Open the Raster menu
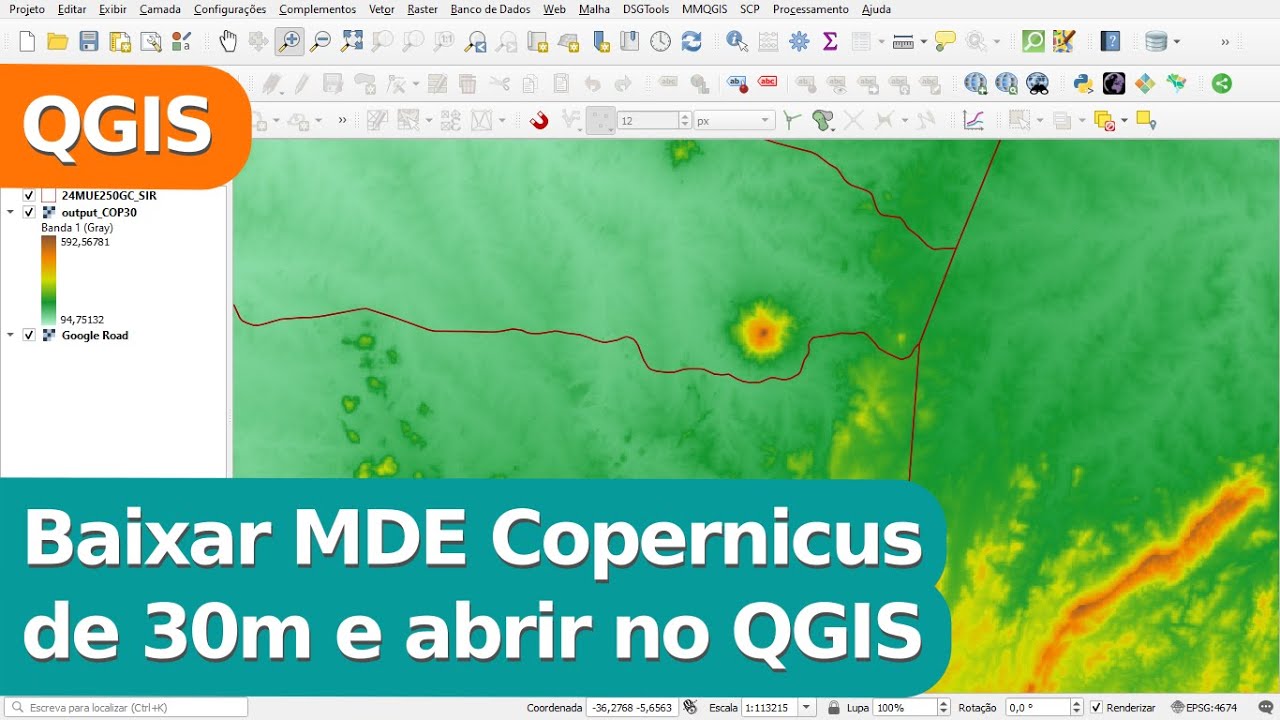 (422, 9)
